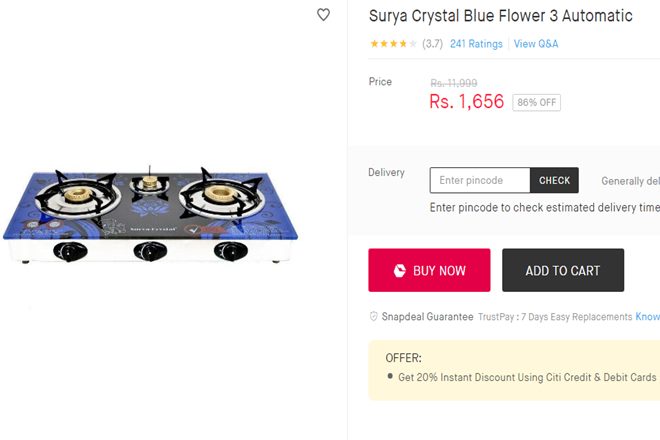Click the (3.7) rating score
Image resolution: width=660 pixels, height=440 pixels.
[432, 44]
